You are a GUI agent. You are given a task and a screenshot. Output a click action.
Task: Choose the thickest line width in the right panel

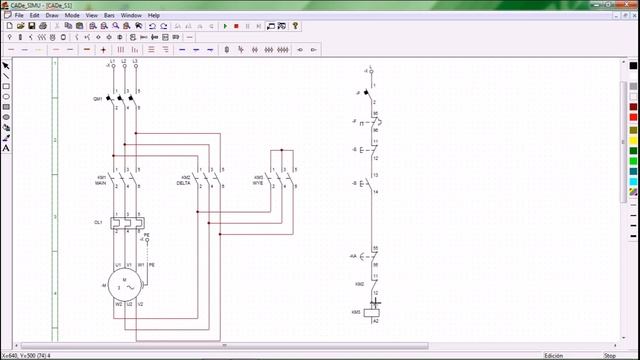click(633, 236)
